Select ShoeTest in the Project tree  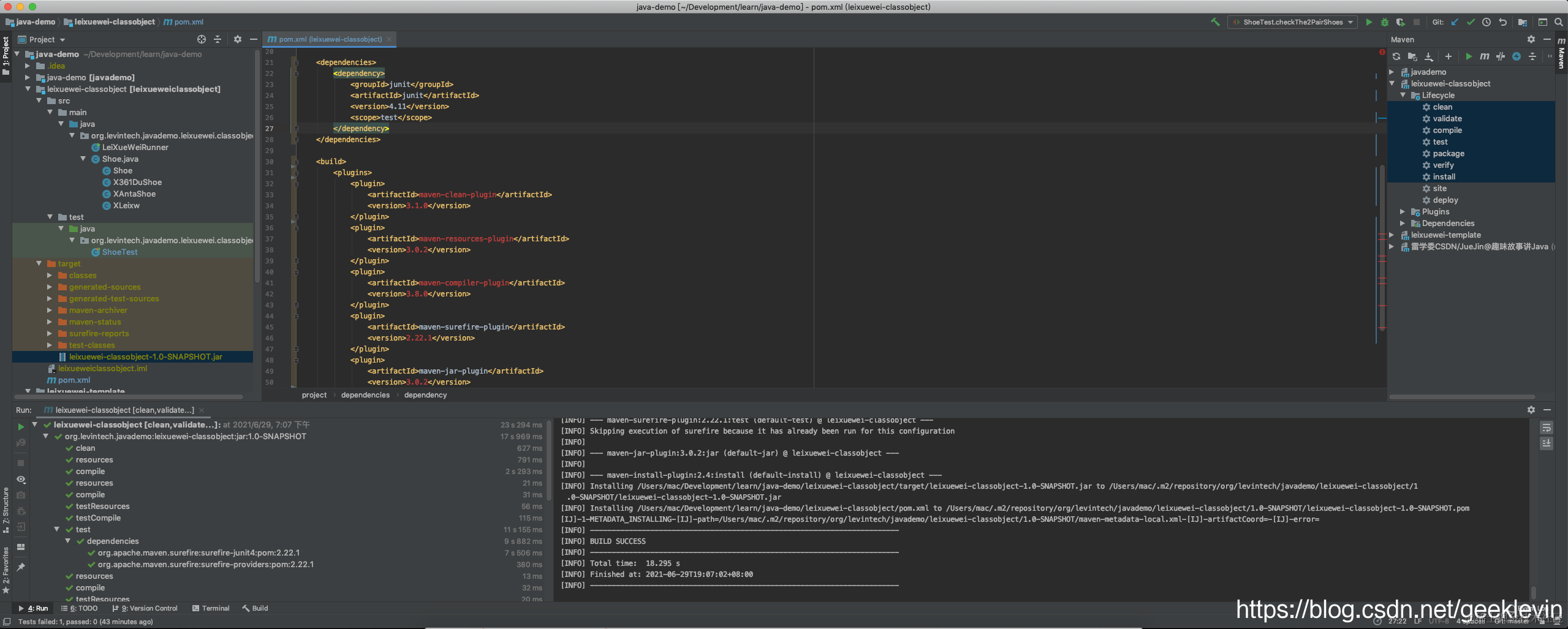point(119,252)
